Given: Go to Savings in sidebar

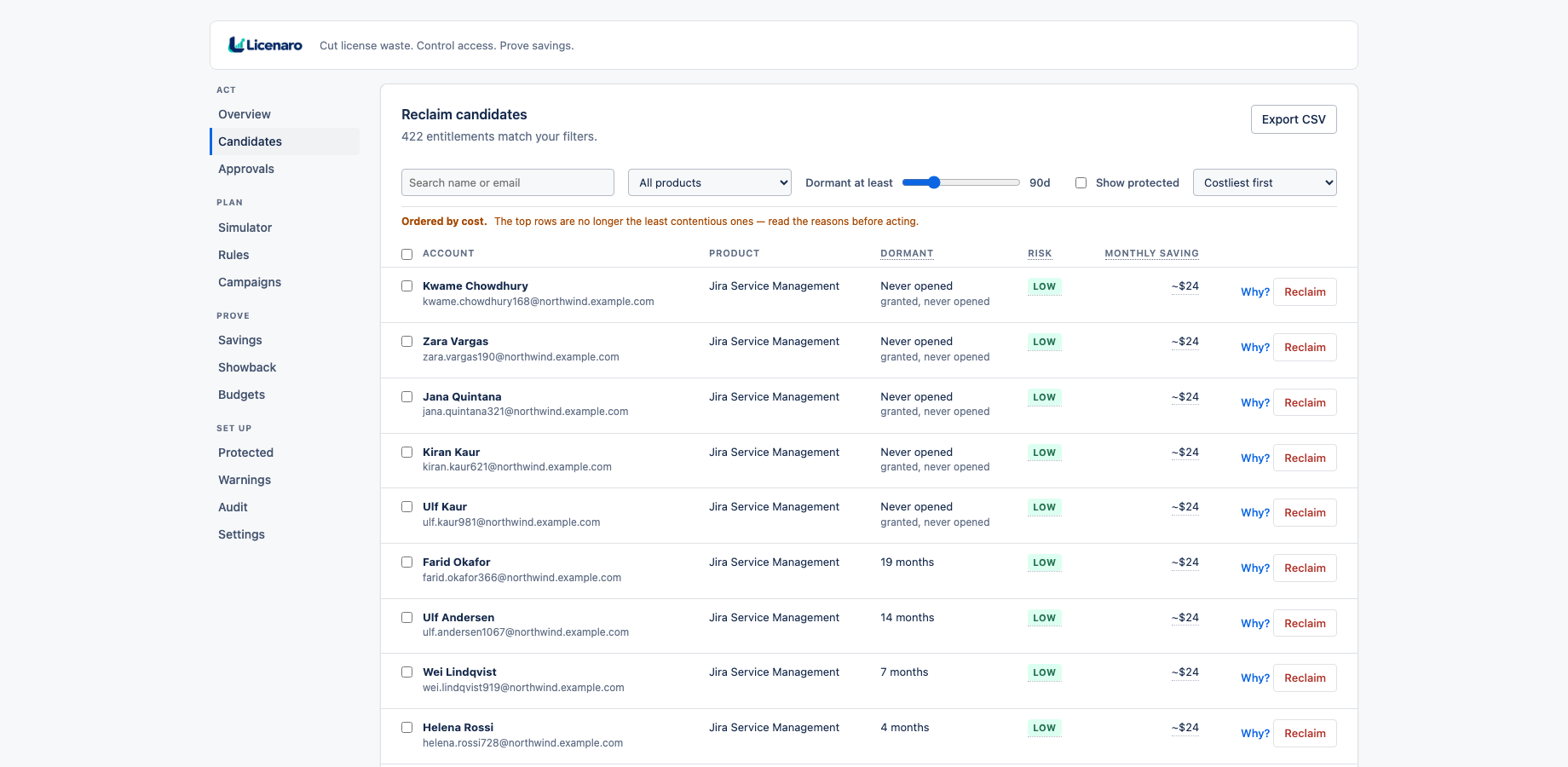Looking at the screenshot, I should (285, 340).
